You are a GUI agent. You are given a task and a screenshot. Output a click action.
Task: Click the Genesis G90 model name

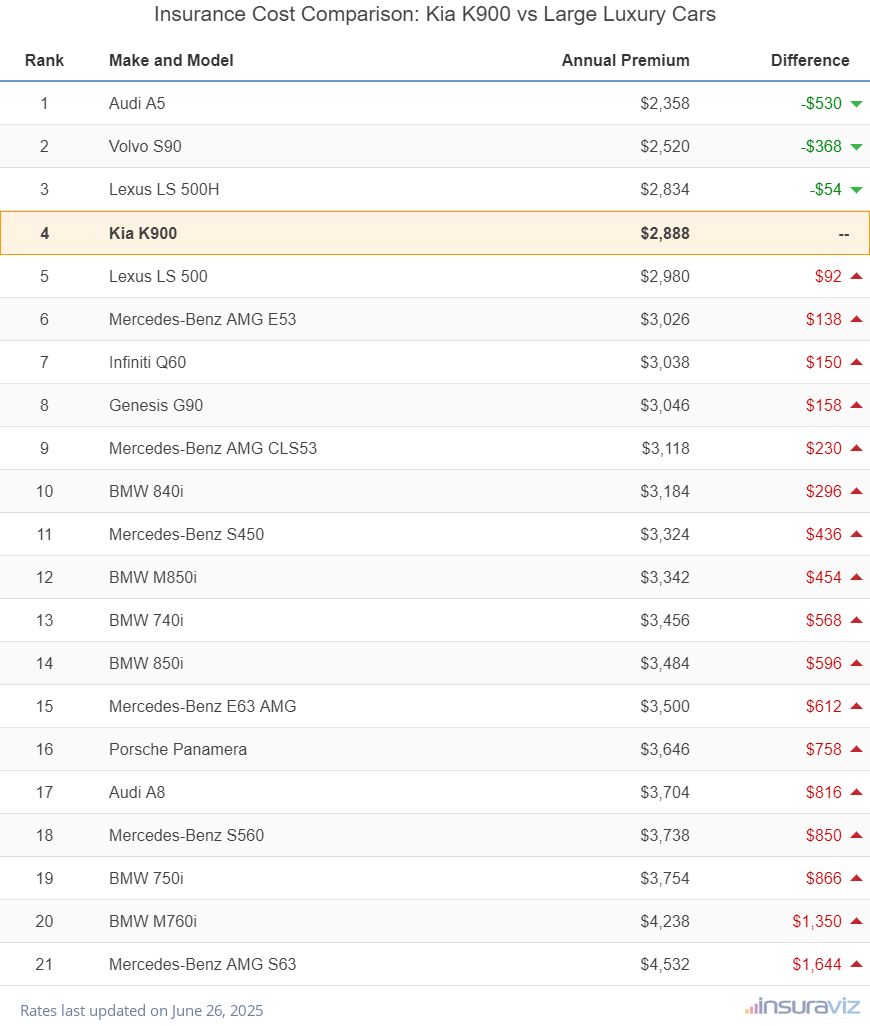(156, 406)
